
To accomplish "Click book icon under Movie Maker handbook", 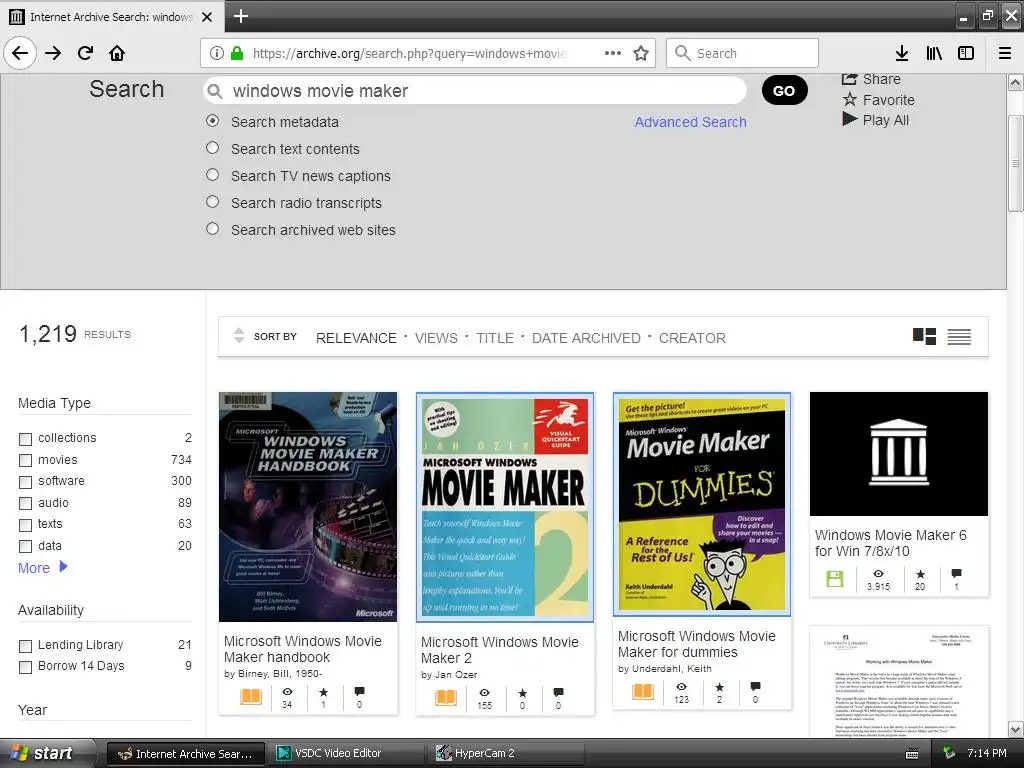I will point(251,696).
